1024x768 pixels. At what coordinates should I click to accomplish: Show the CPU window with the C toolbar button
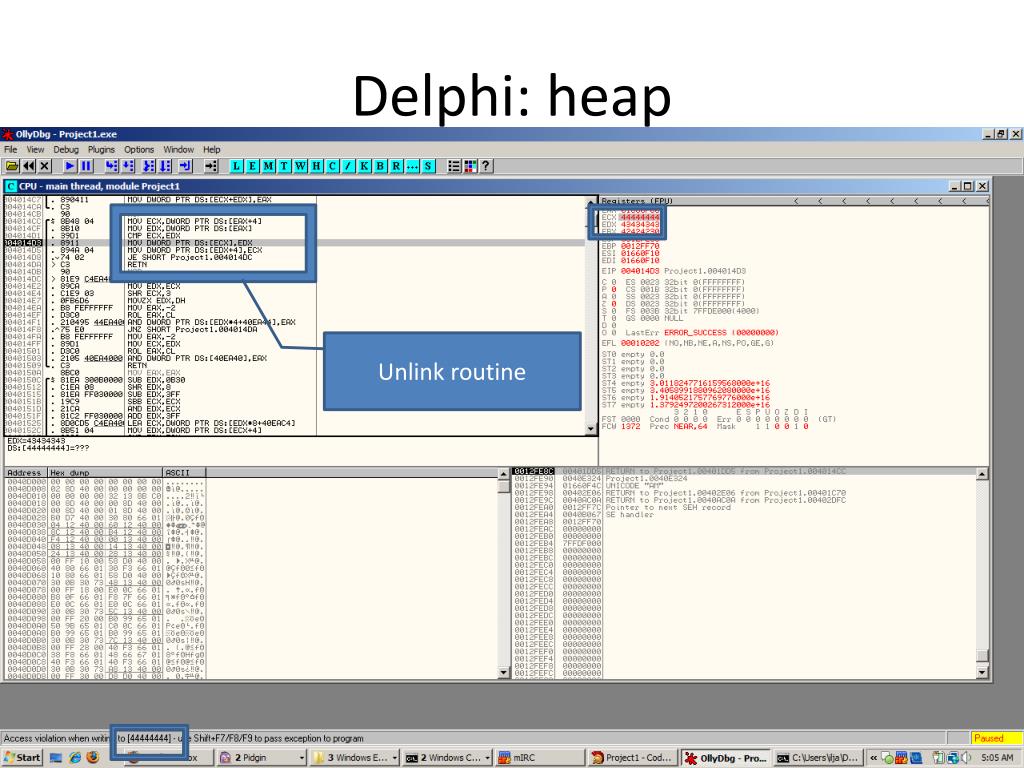tap(332, 166)
